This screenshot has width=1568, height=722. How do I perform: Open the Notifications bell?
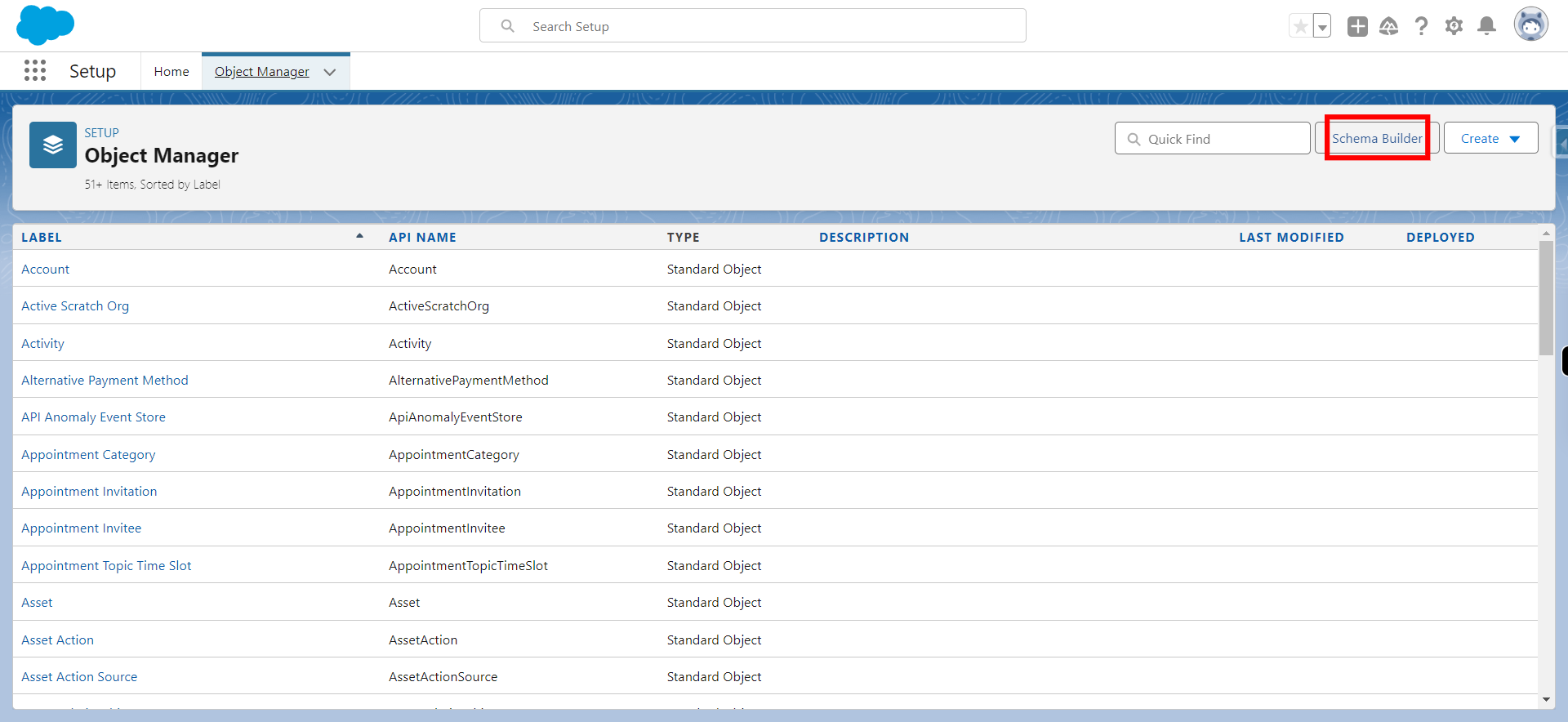tap(1487, 26)
